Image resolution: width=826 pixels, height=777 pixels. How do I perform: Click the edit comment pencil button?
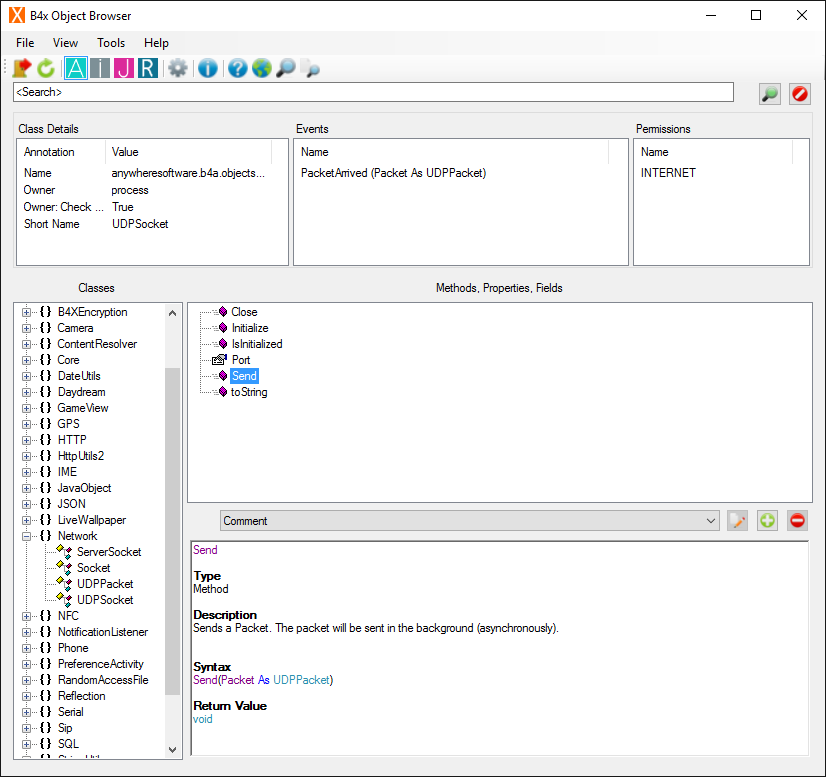pyautogui.click(x=738, y=520)
